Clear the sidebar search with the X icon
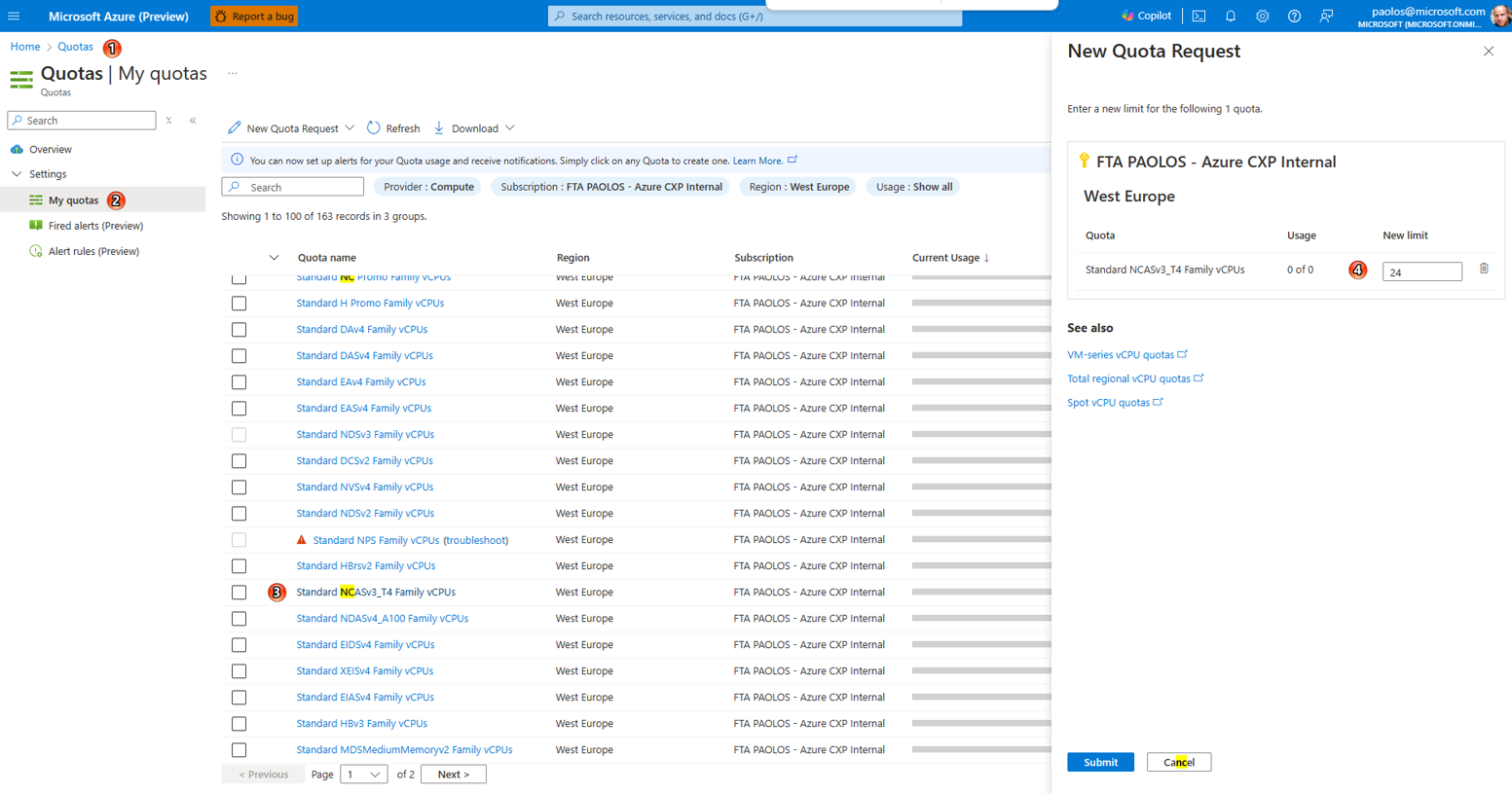The image size is (1512, 794). click(168, 121)
